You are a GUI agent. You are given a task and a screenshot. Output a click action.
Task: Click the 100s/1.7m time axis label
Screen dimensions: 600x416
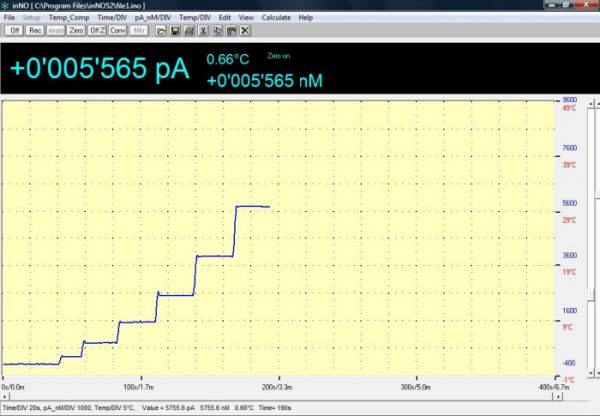[139, 387]
